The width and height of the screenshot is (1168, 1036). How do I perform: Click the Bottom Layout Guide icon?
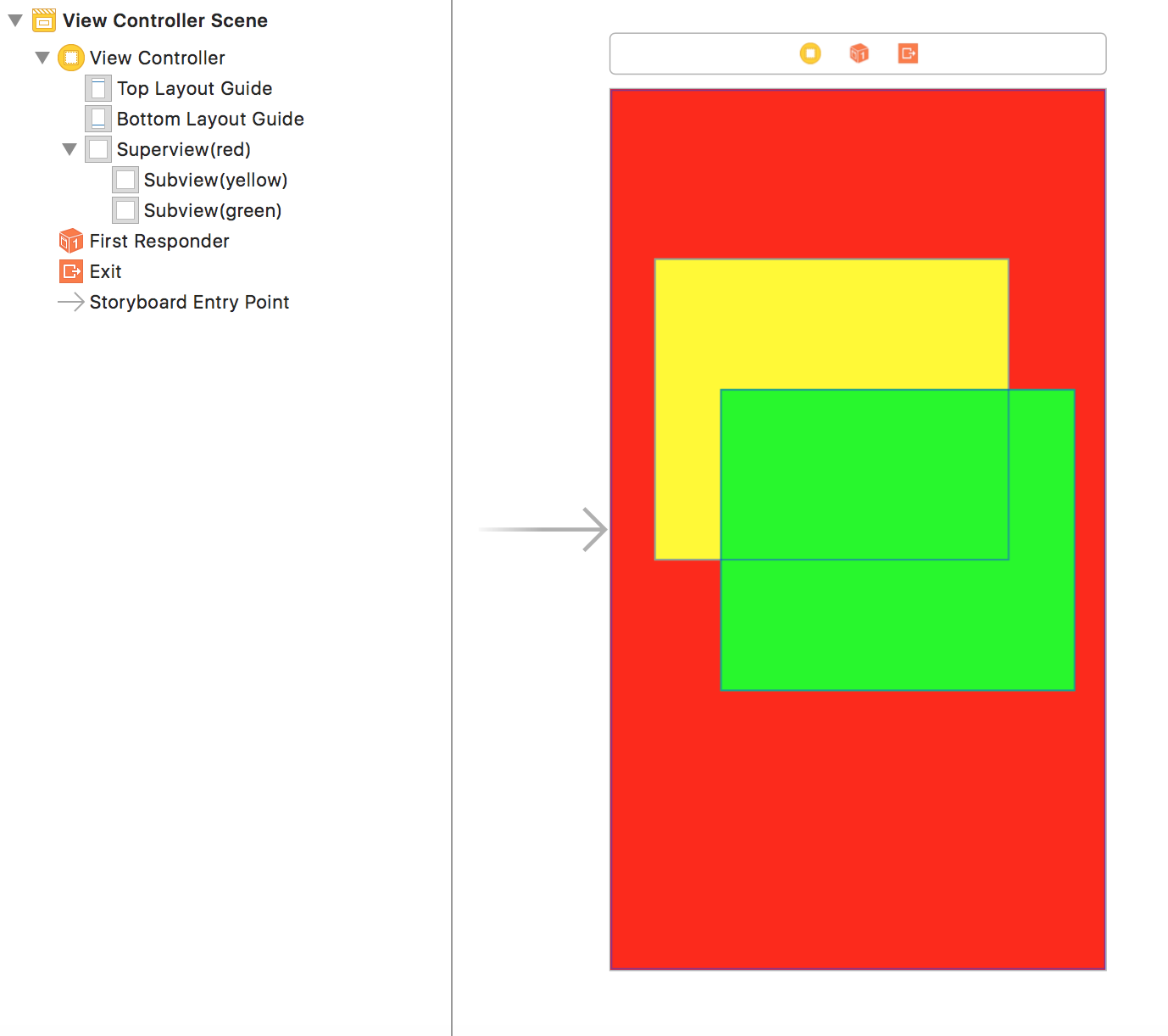[x=98, y=119]
